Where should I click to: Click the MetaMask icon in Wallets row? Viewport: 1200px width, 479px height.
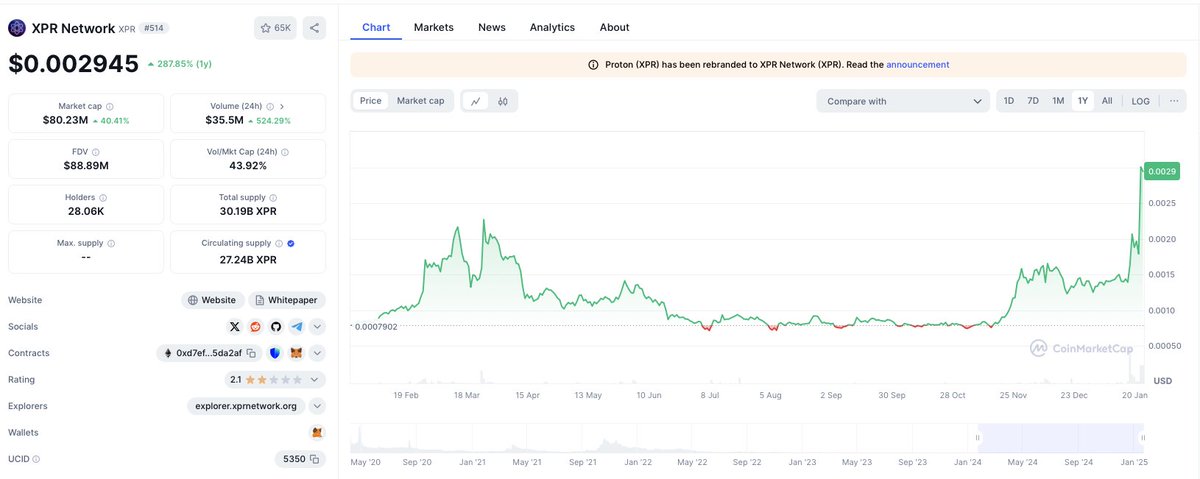coord(318,433)
